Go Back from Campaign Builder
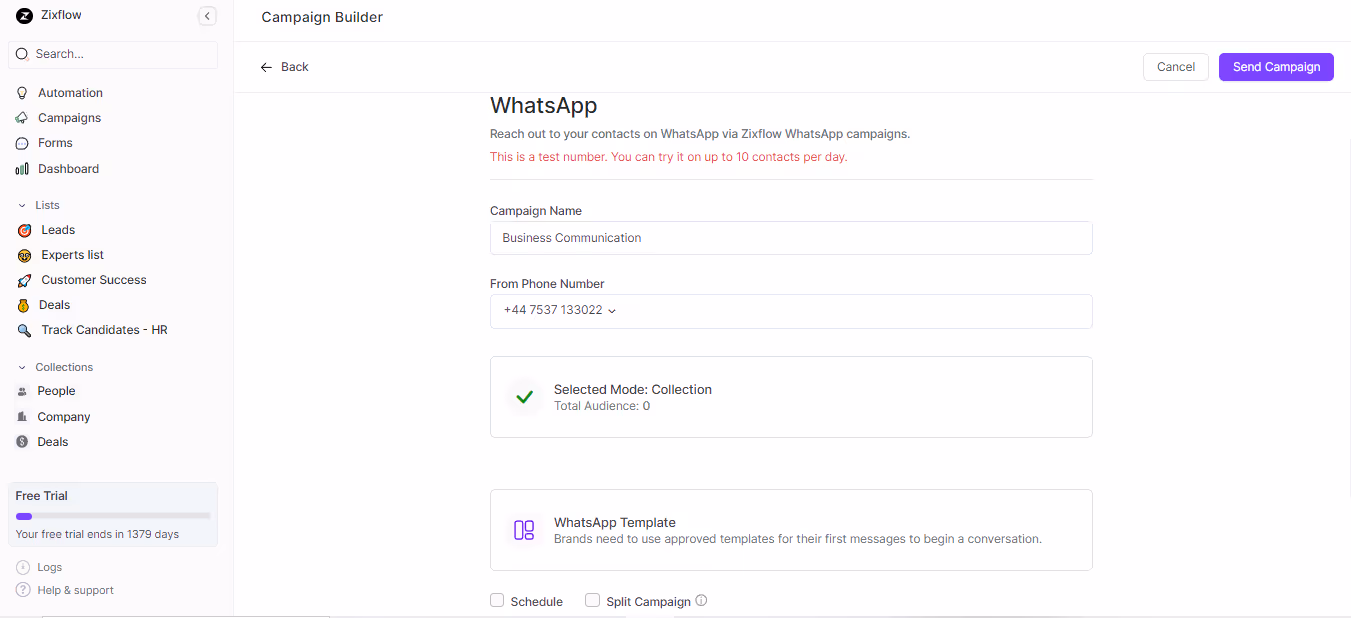1351x618 pixels. point(285,67)
